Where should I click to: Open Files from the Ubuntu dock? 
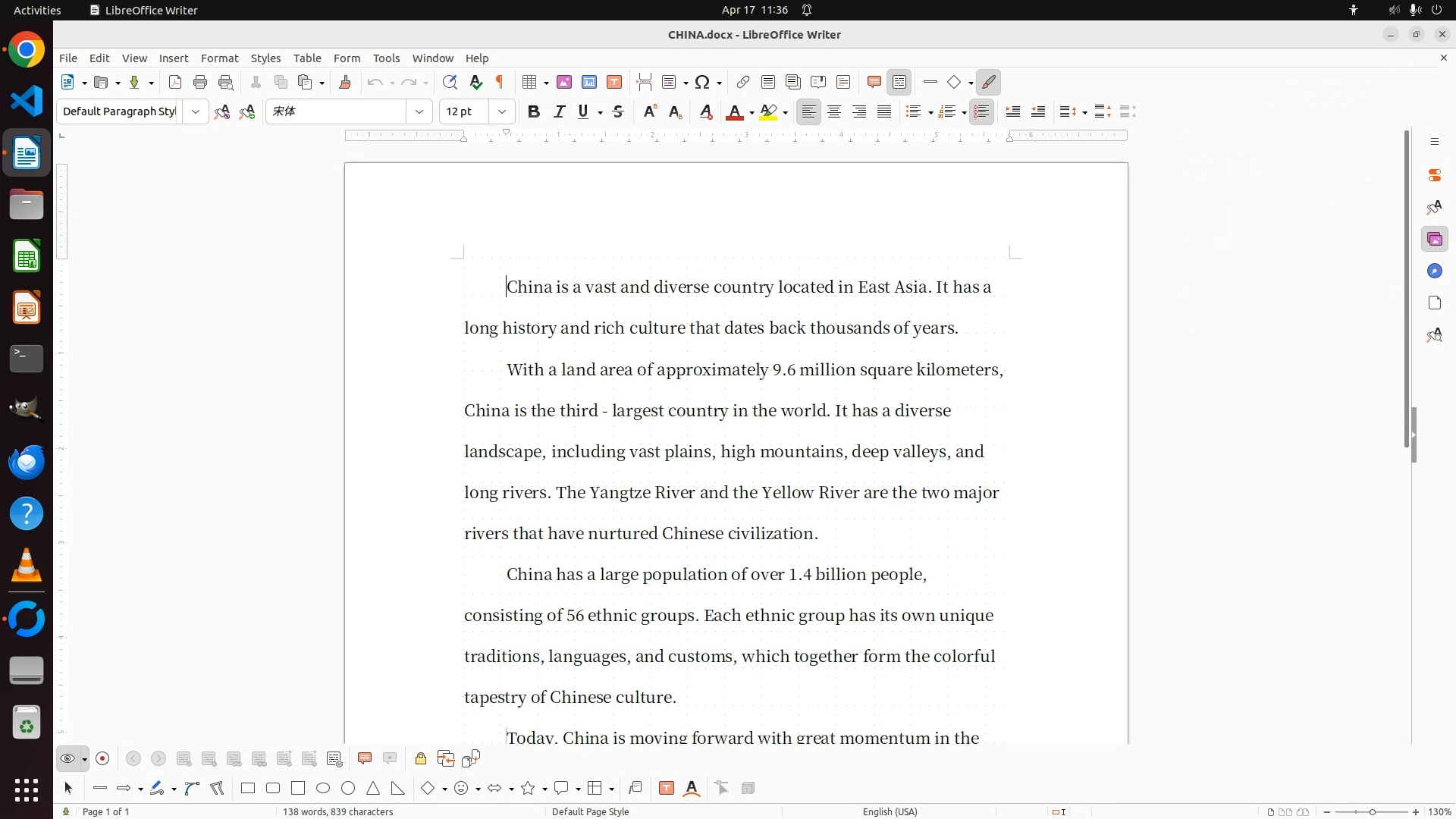tap(27, 206)
